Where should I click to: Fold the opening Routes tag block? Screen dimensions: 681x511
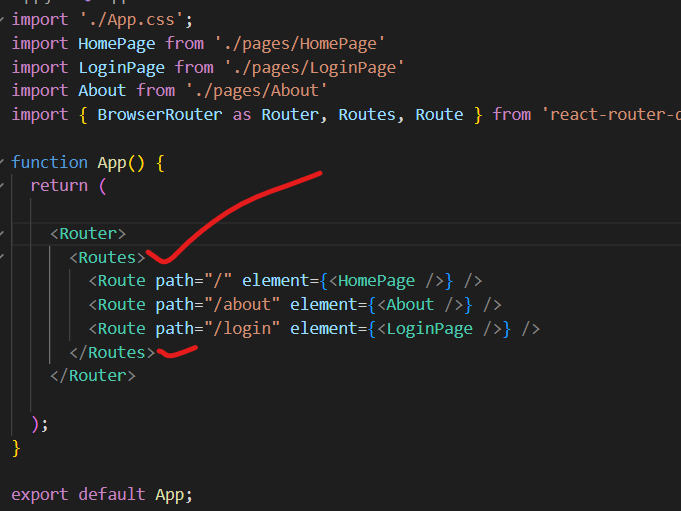(4, 258)
